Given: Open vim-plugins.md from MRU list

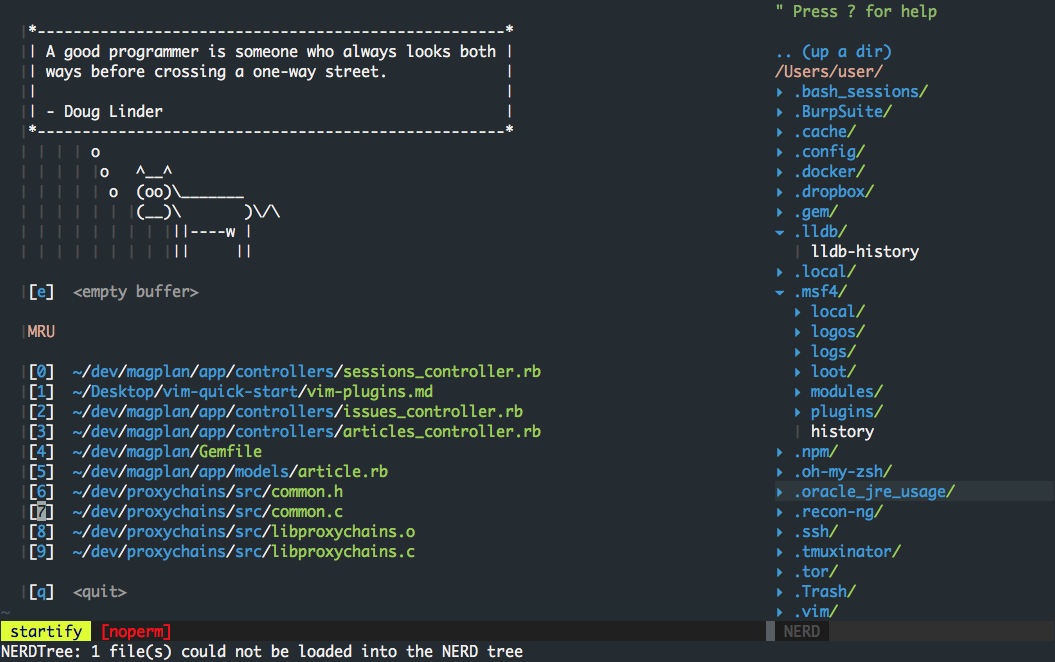Looking at the screenshot, I should pyautogui.click(x=253, y=392).
